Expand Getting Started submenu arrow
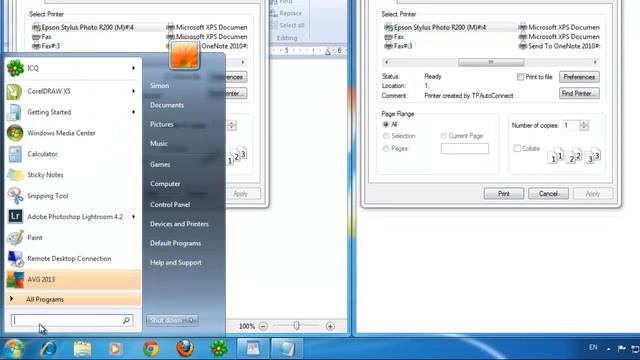Viewport: 640px width, 360px height. pos(133,112)
